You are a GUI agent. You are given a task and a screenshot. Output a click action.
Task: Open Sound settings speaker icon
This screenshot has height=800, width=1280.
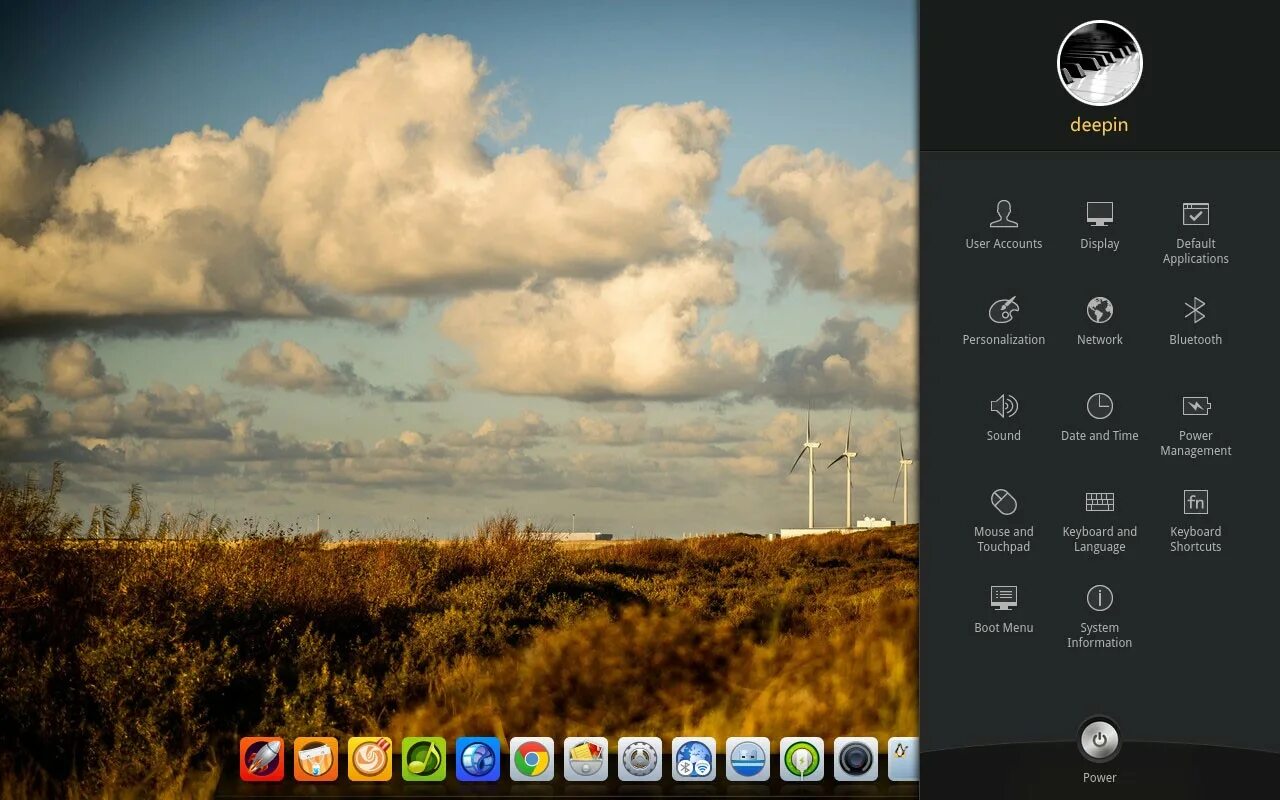pyautogui.click(x=1003, y=405)
